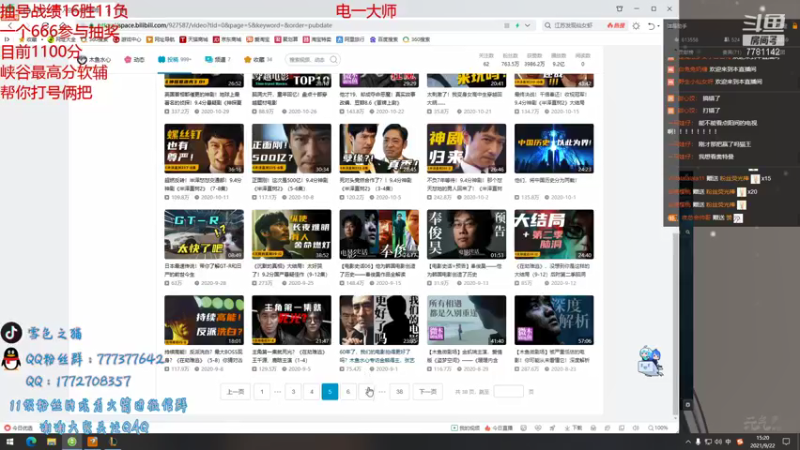Screen dimensions: 800x450
Task: Click the volume tray icon
Action: (718, 442)
